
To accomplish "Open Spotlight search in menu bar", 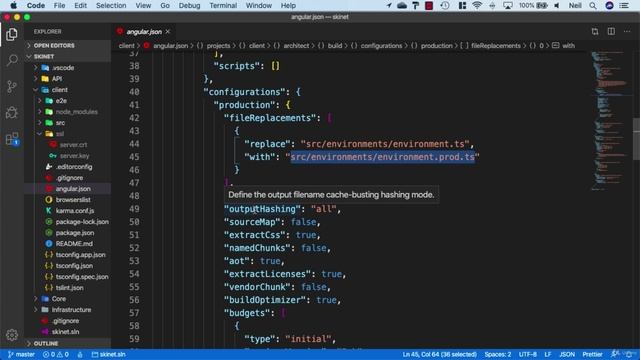I will pyautogui.click(x=593, y=5).
